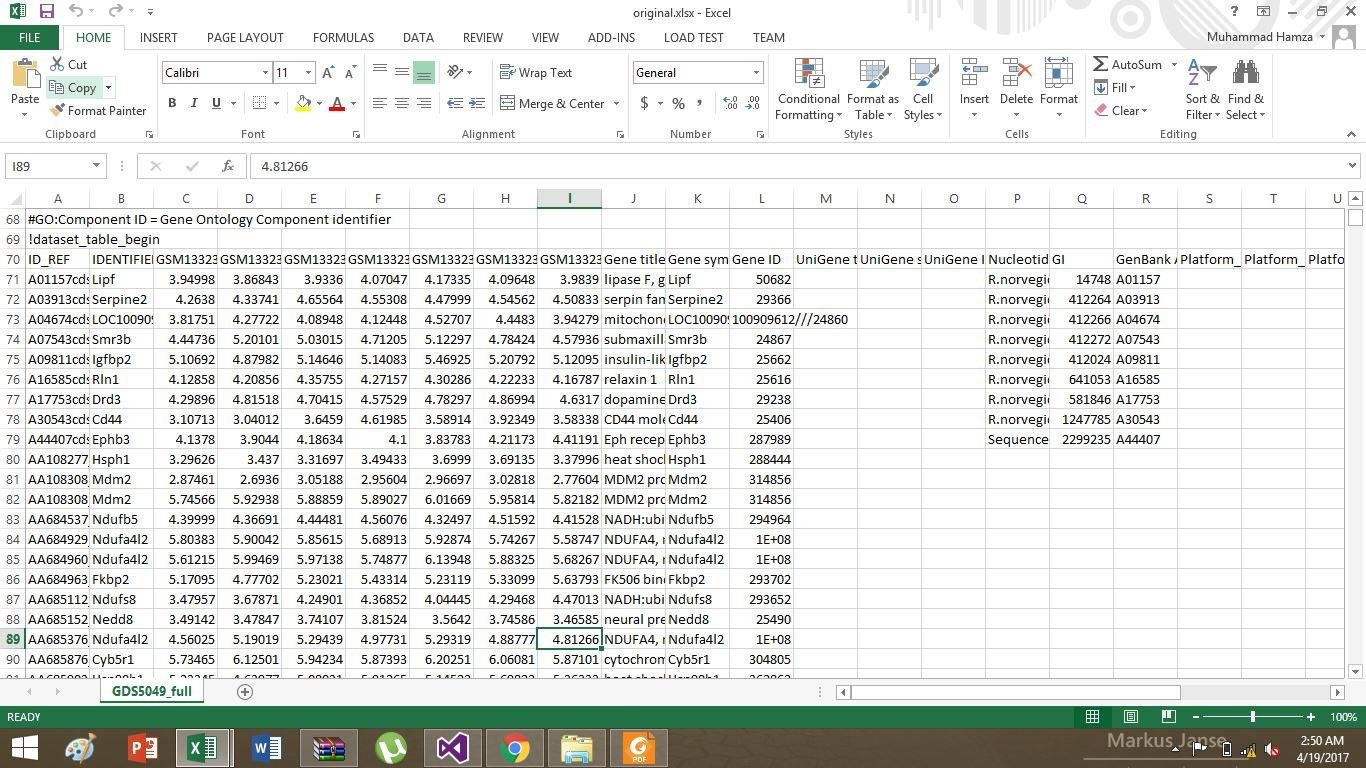Click the Fill button in Editing group
Viewport: 1366px width, 768px height.
click(1114, 88)
